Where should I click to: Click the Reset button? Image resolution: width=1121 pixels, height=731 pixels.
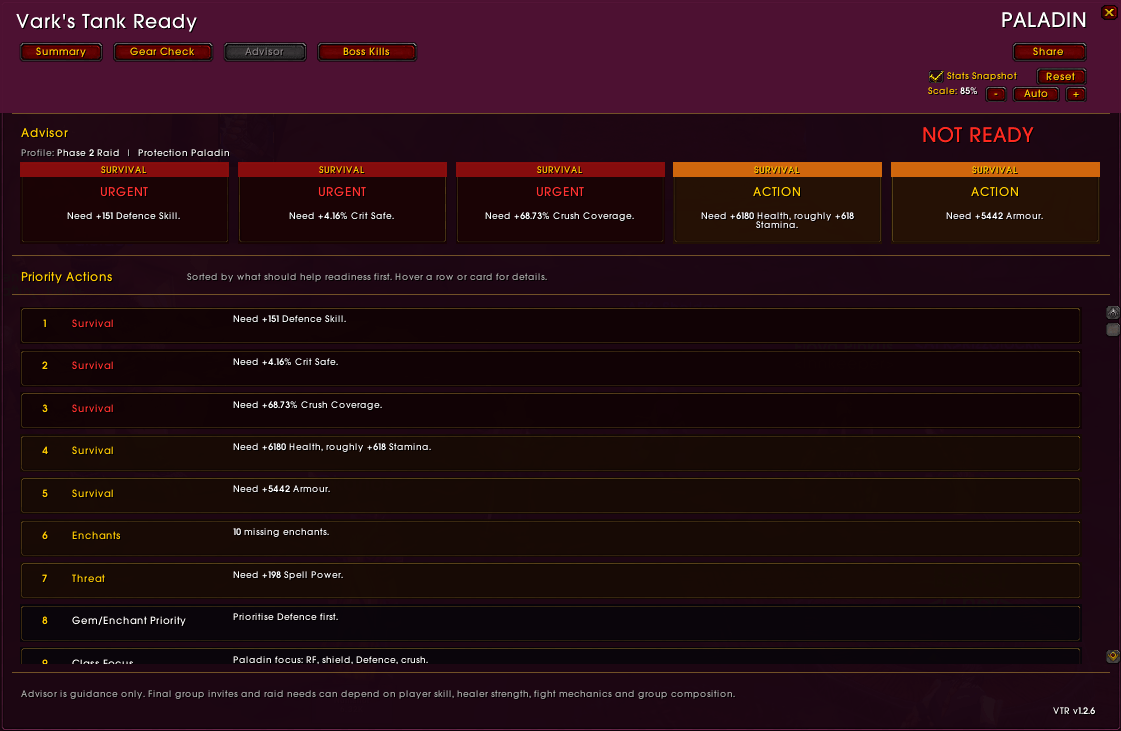coord(1061,77)
